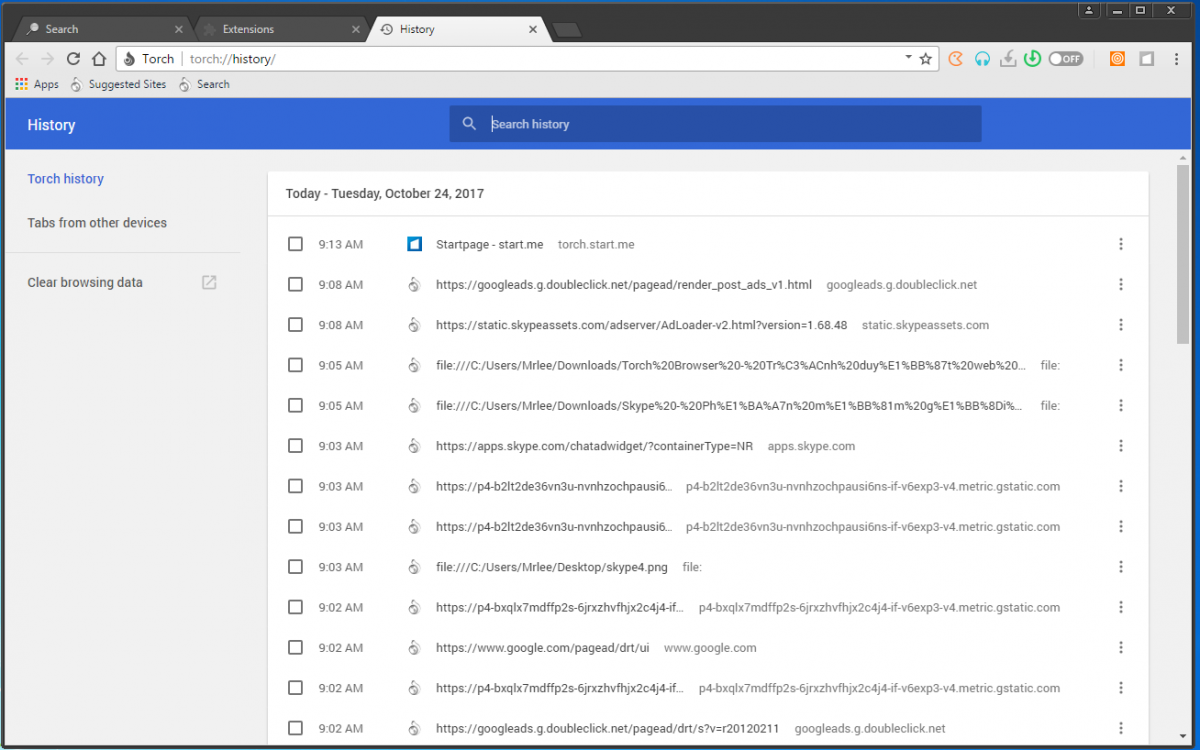
Task: Click the gray media grabber download icon
Action: coord(1008,59)
